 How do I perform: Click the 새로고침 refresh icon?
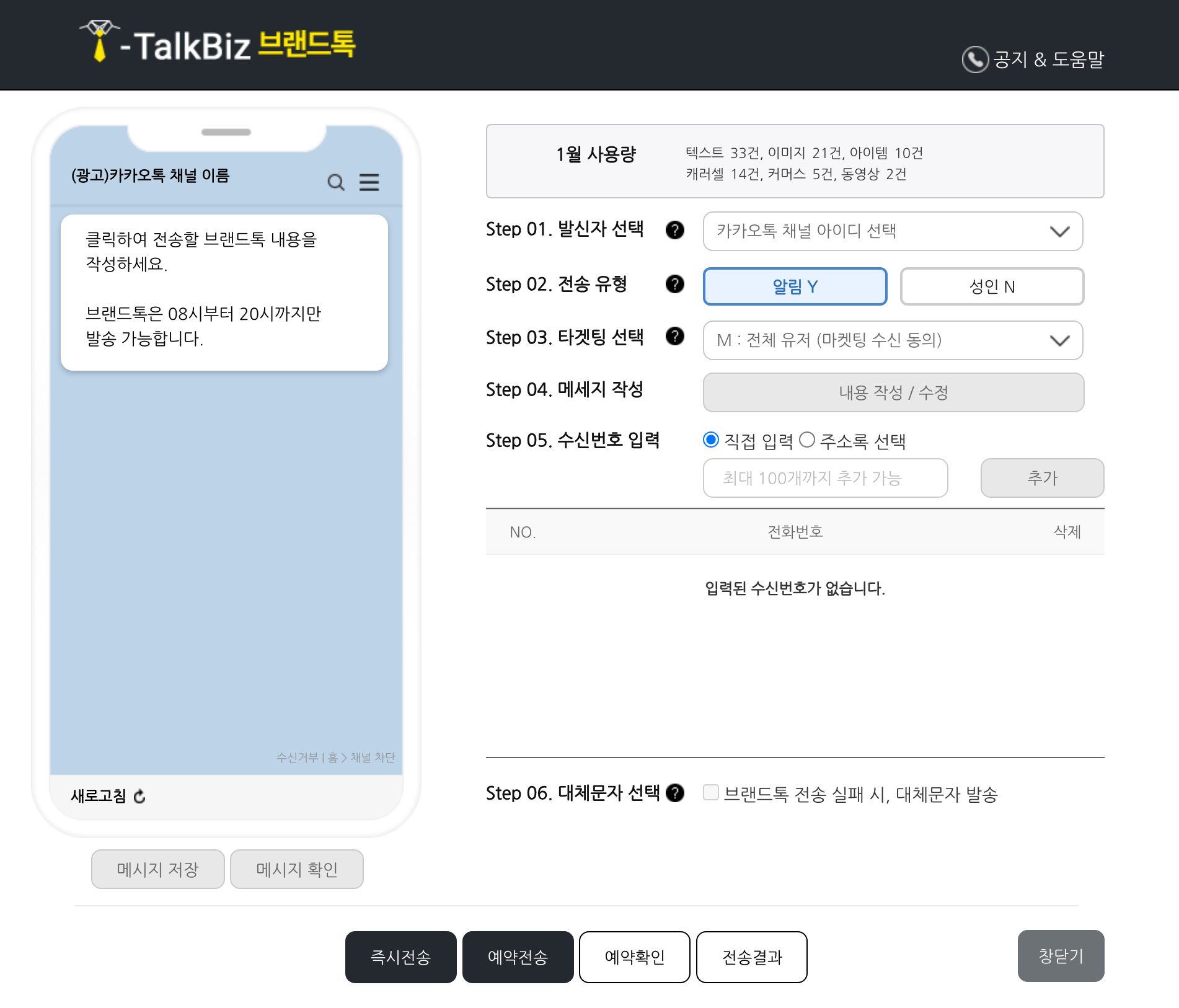coord(139,797)
